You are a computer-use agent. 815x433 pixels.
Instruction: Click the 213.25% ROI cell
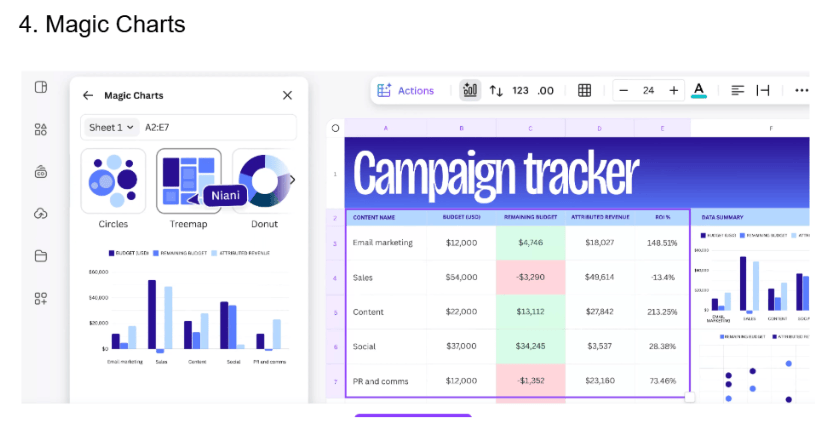click(x=662, y=312)
